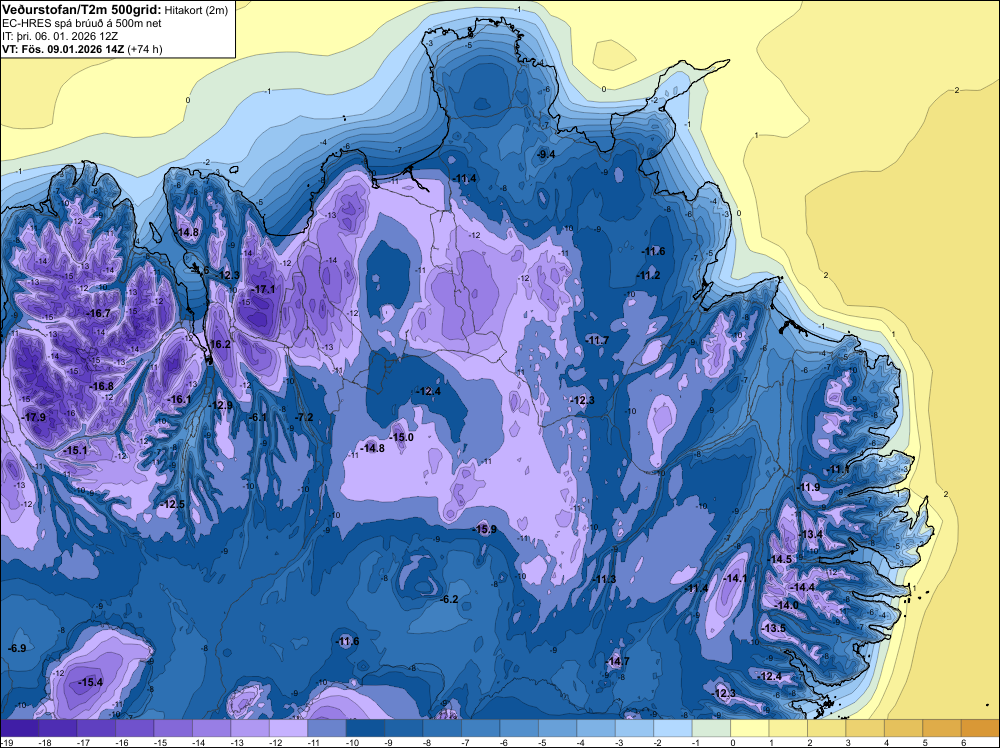Image resolution: width=1000 pixels, height=748 pixels.
Task: Click the -6.9 temperature value
Action: 17,648
